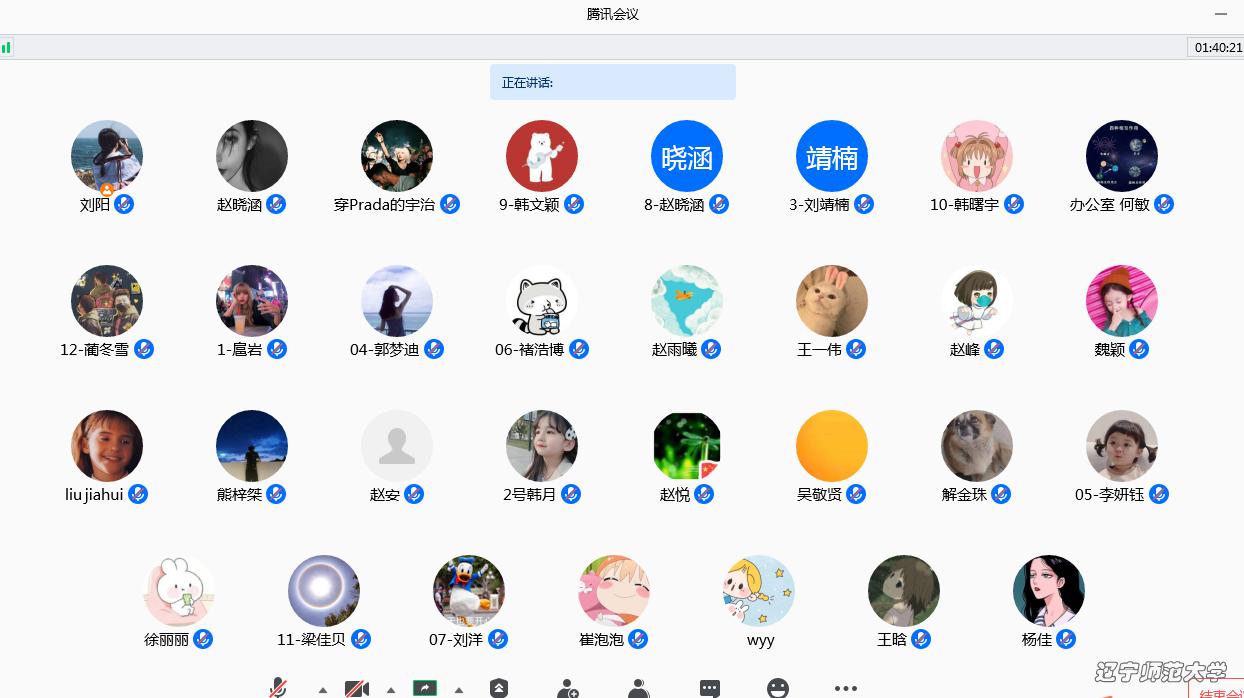1244x698 pixels.
Task: Click the currently speaking banner
Action: (612, 82)
